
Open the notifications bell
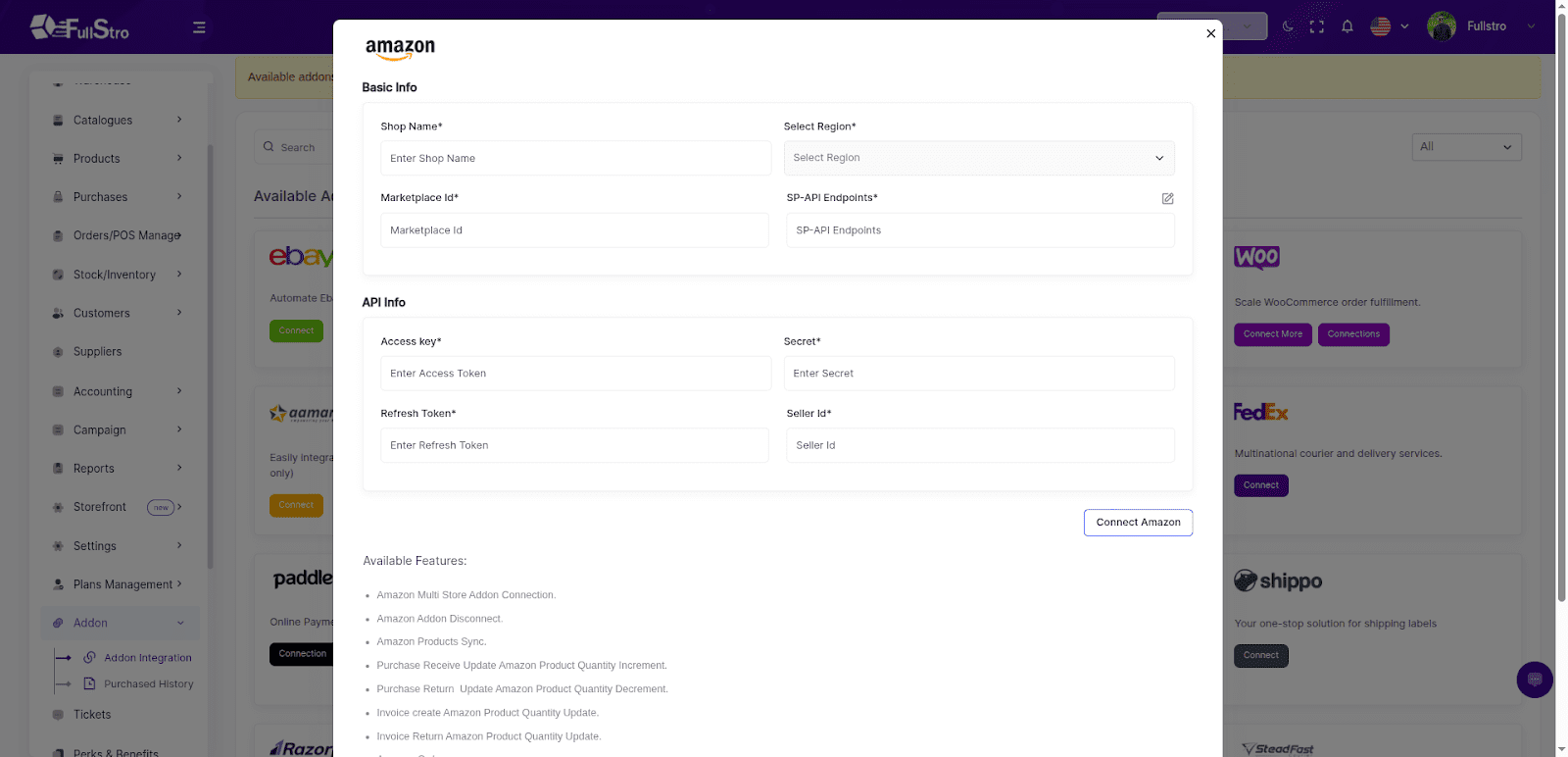pyautogui.click(x=1347, y=26)
